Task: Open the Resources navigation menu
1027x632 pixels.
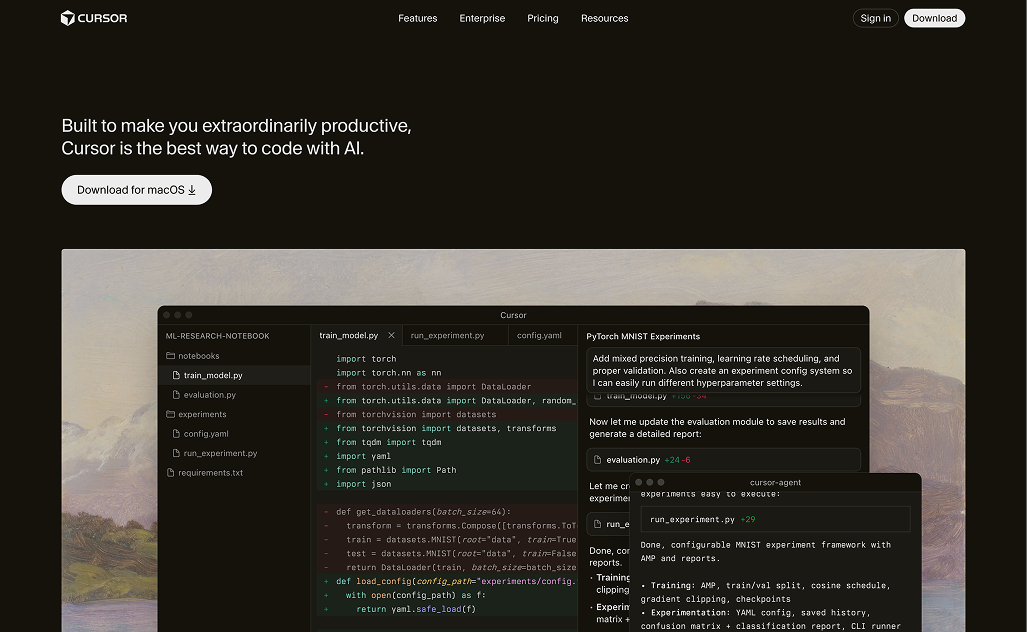Action: (604, 18)
